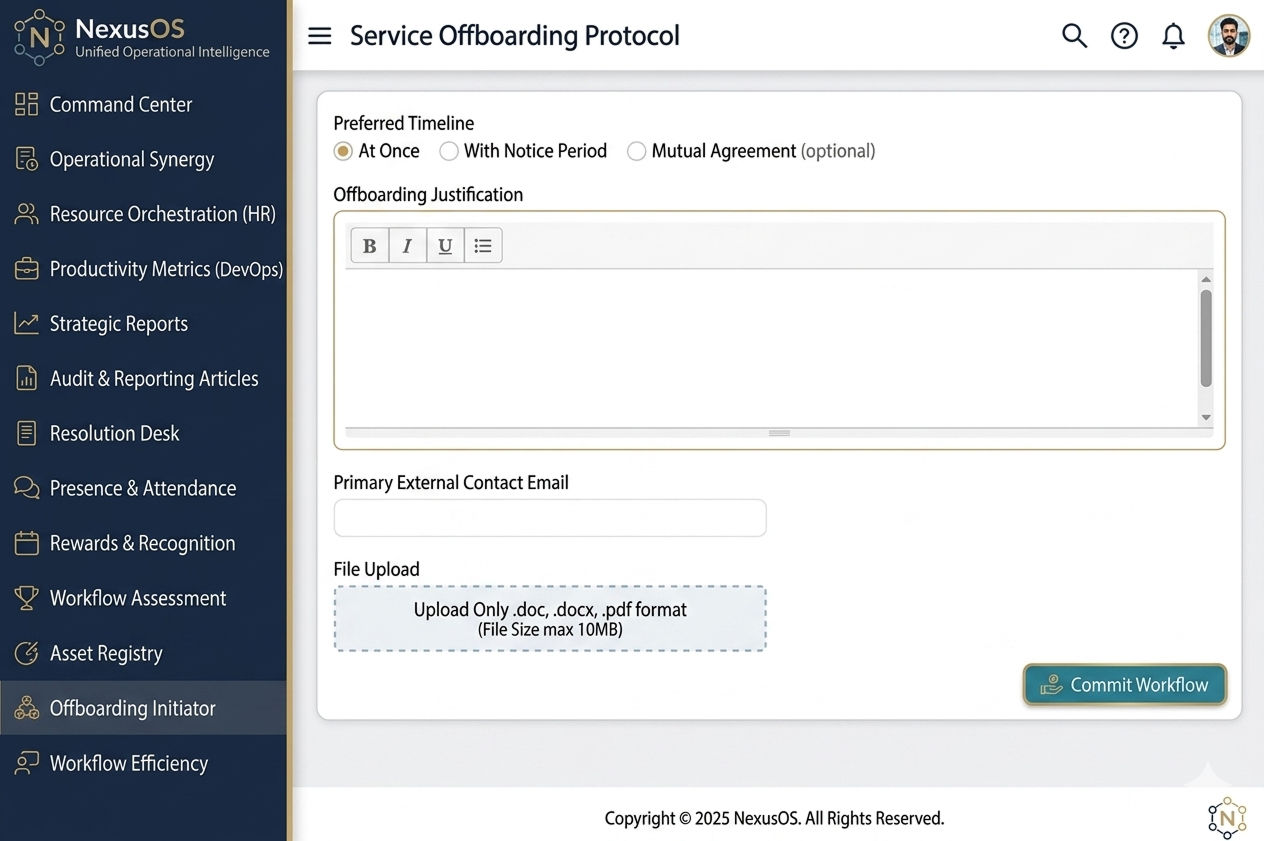Click the user profile avatar
This screenshot has height=841, width=1264.
coord(1228,36)
